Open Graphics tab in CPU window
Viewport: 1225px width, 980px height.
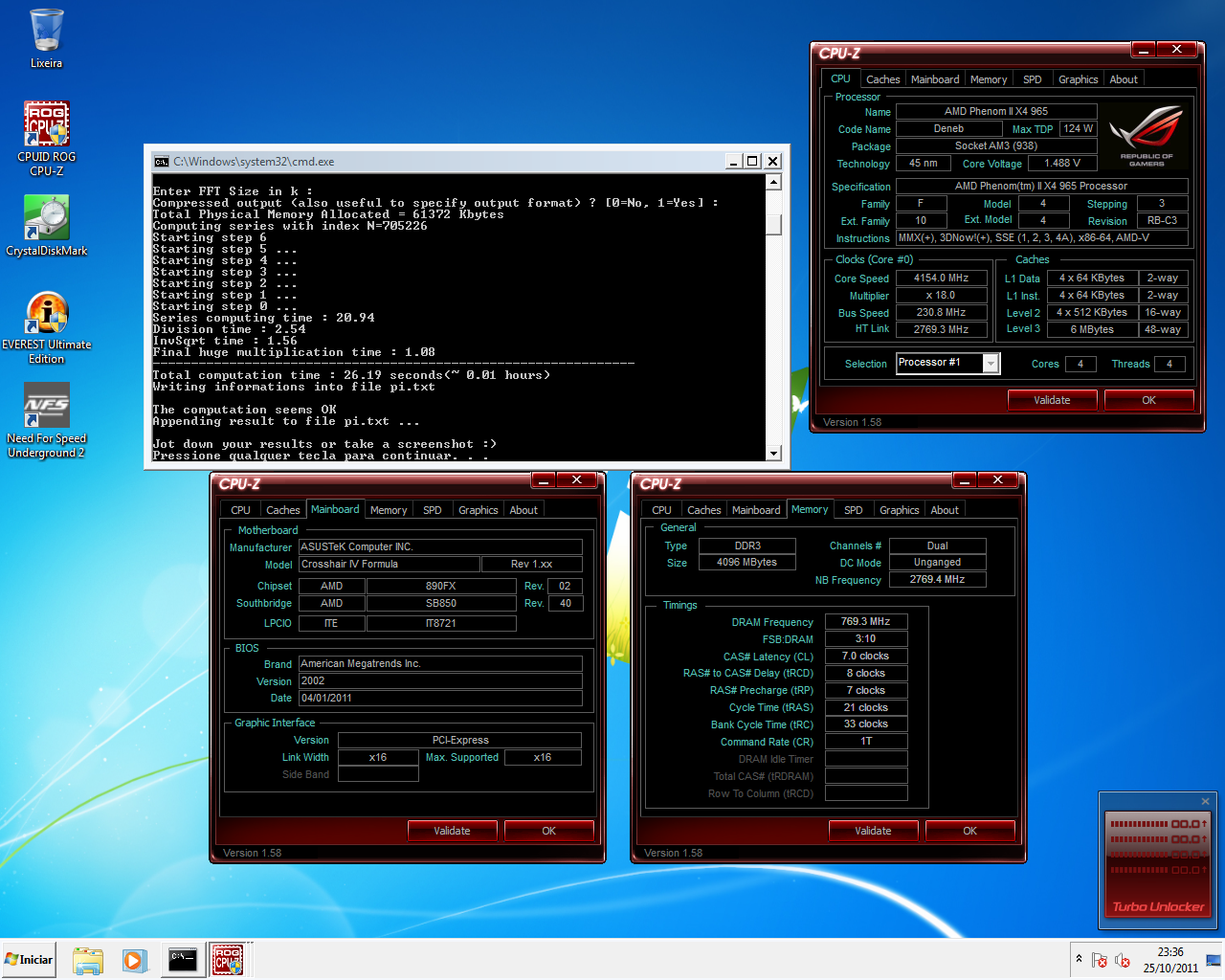click(x=1078, y=79)
